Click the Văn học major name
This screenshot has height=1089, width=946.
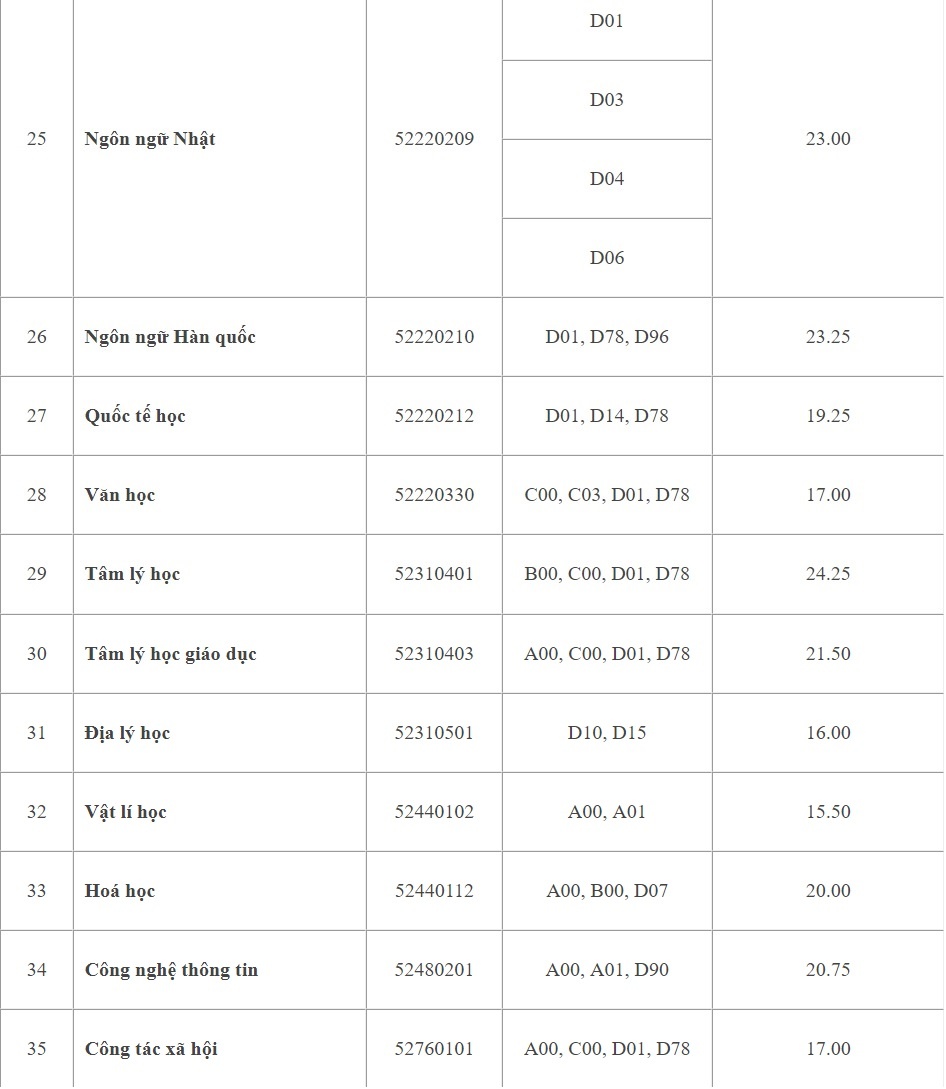[120, 495]
